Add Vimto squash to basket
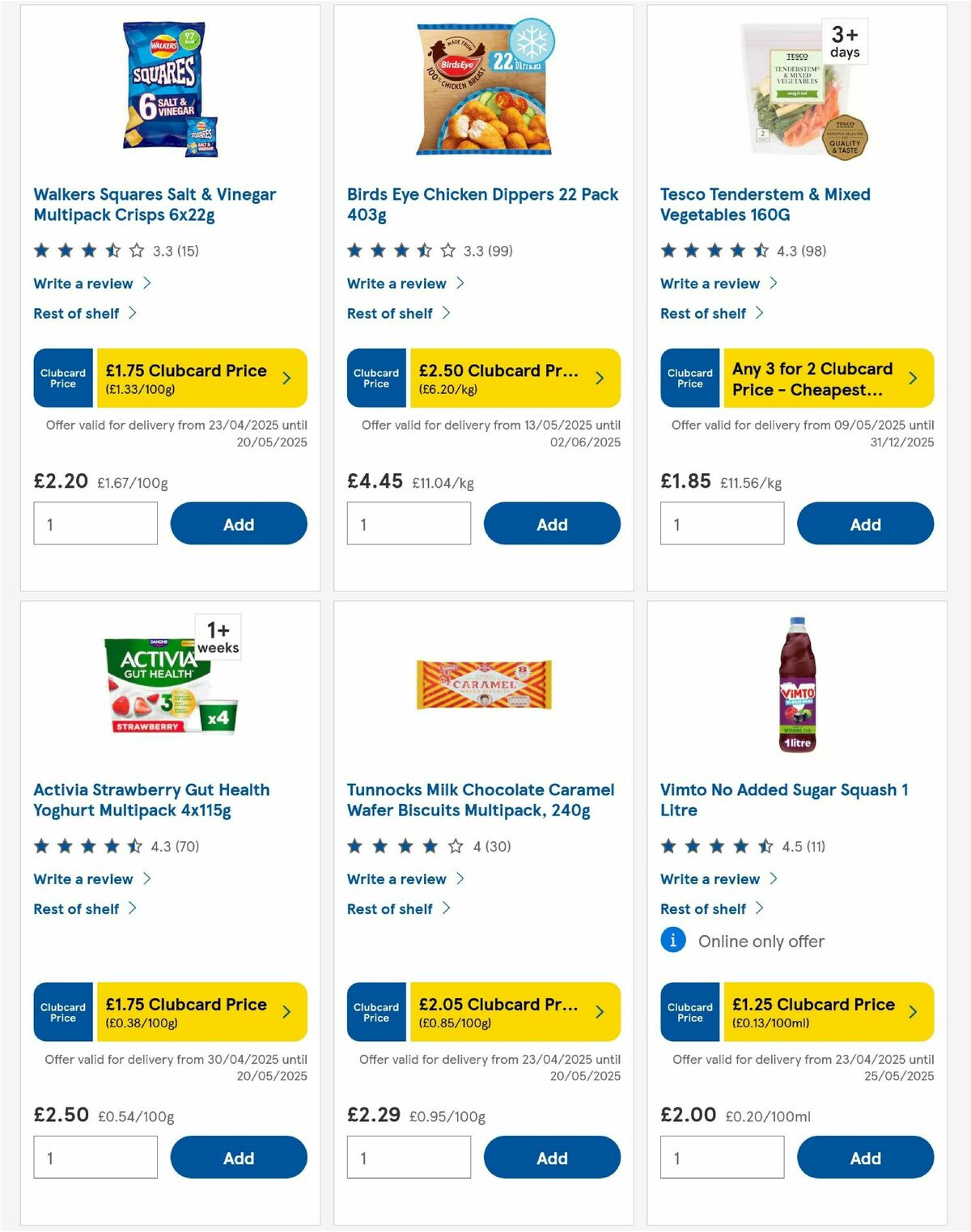 pos(865,1158)
